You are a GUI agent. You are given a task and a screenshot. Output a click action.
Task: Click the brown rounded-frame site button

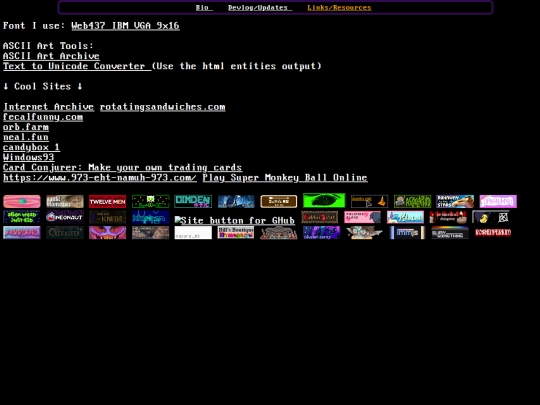(x=279, y=201)
